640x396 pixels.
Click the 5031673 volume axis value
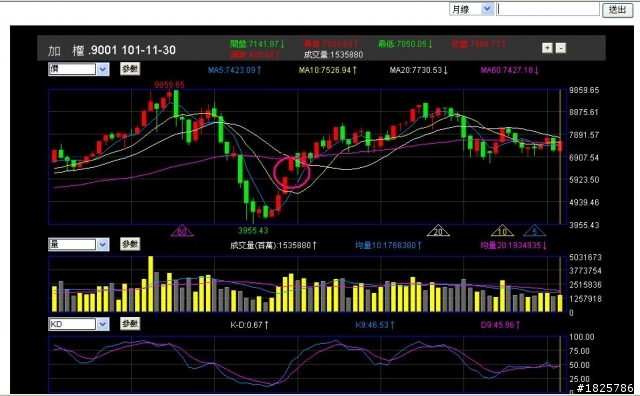(x=585, y=258)
